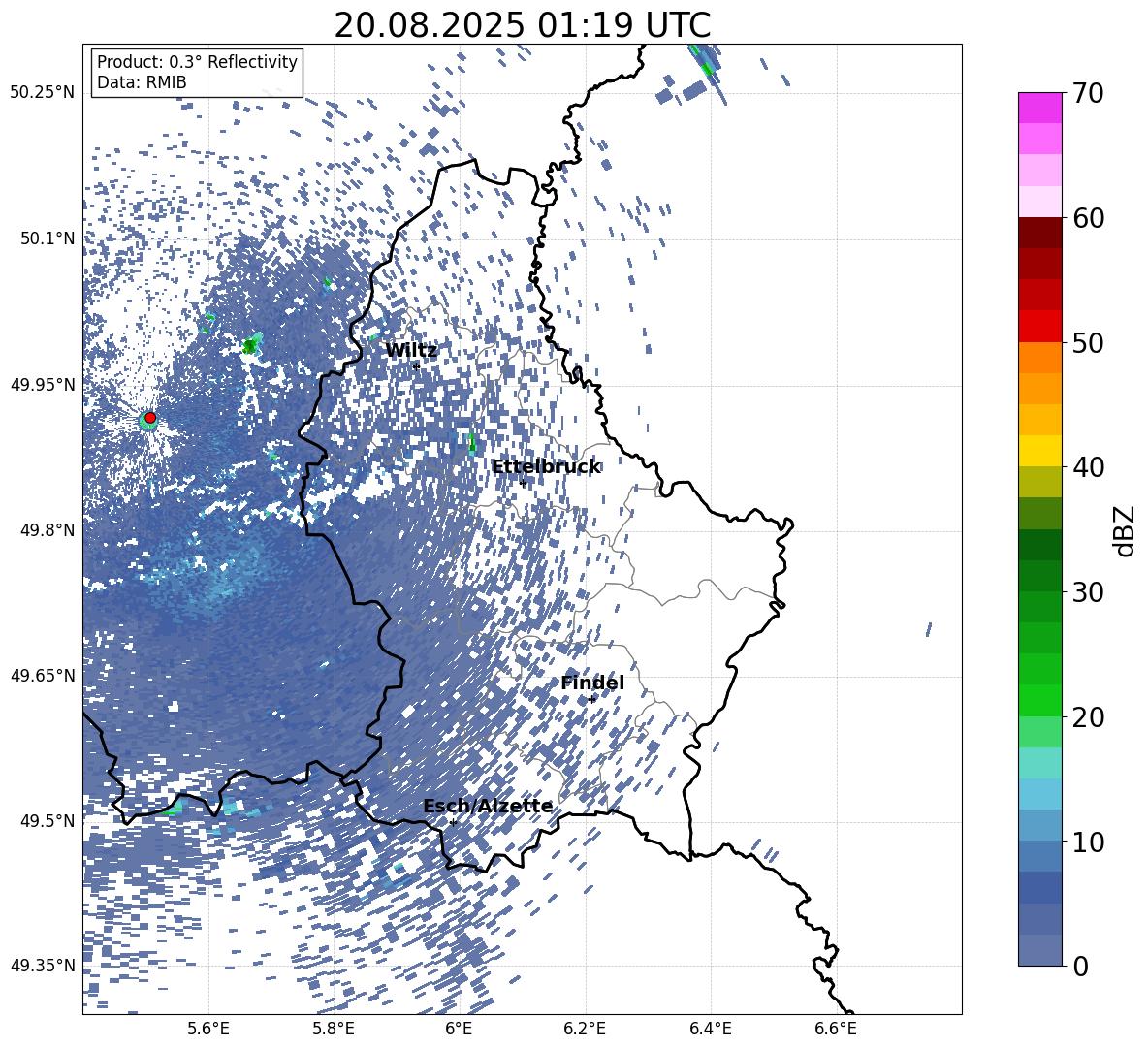Click the longitude label 6.6°E
The width and height of the screenshot is (1148, 1048).
click(x=836, y=1029)
